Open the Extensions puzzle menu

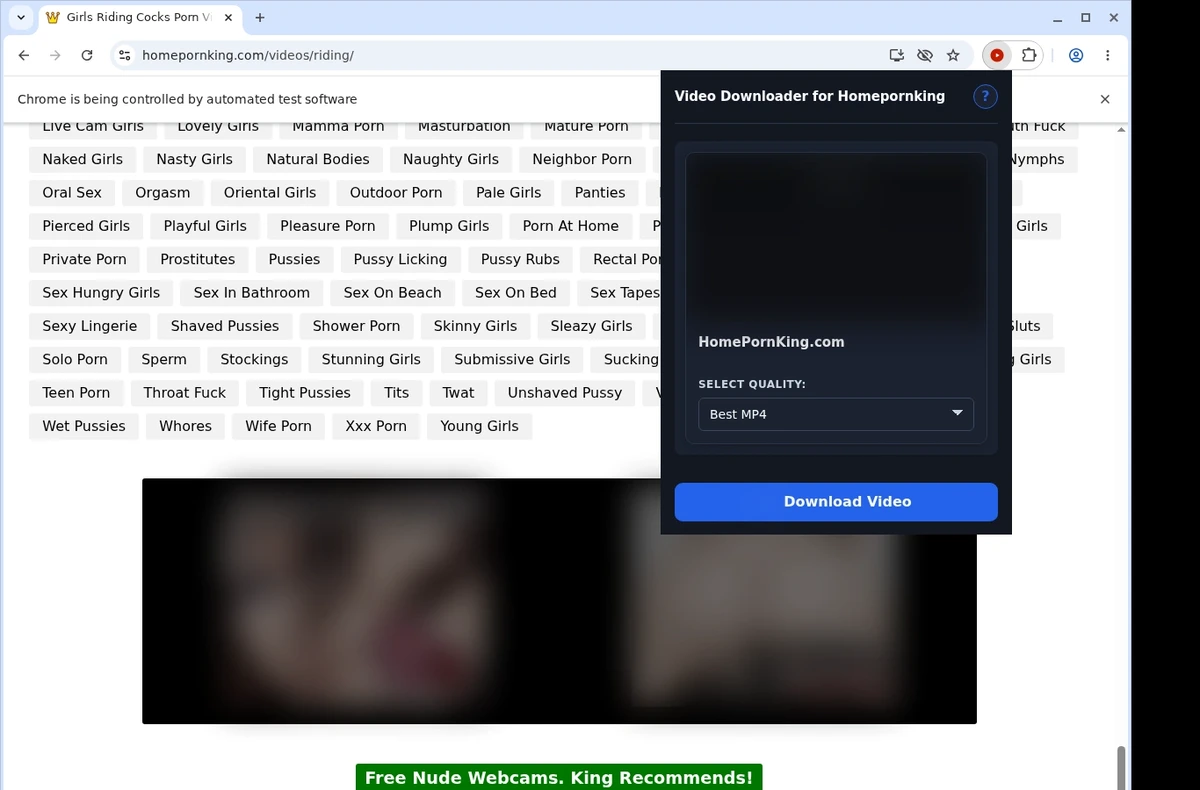1028,55
